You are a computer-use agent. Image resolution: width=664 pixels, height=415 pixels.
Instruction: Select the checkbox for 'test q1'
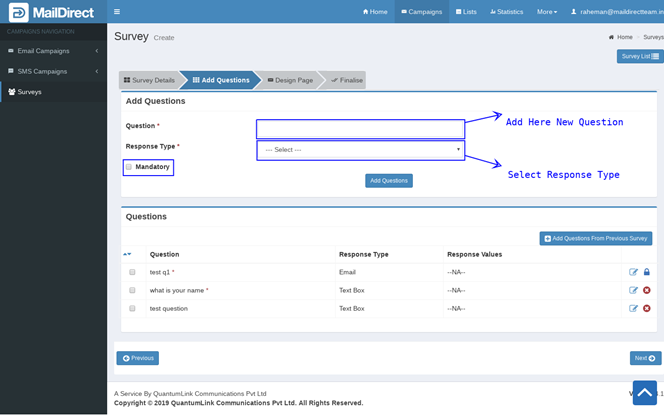coord(132,272)
